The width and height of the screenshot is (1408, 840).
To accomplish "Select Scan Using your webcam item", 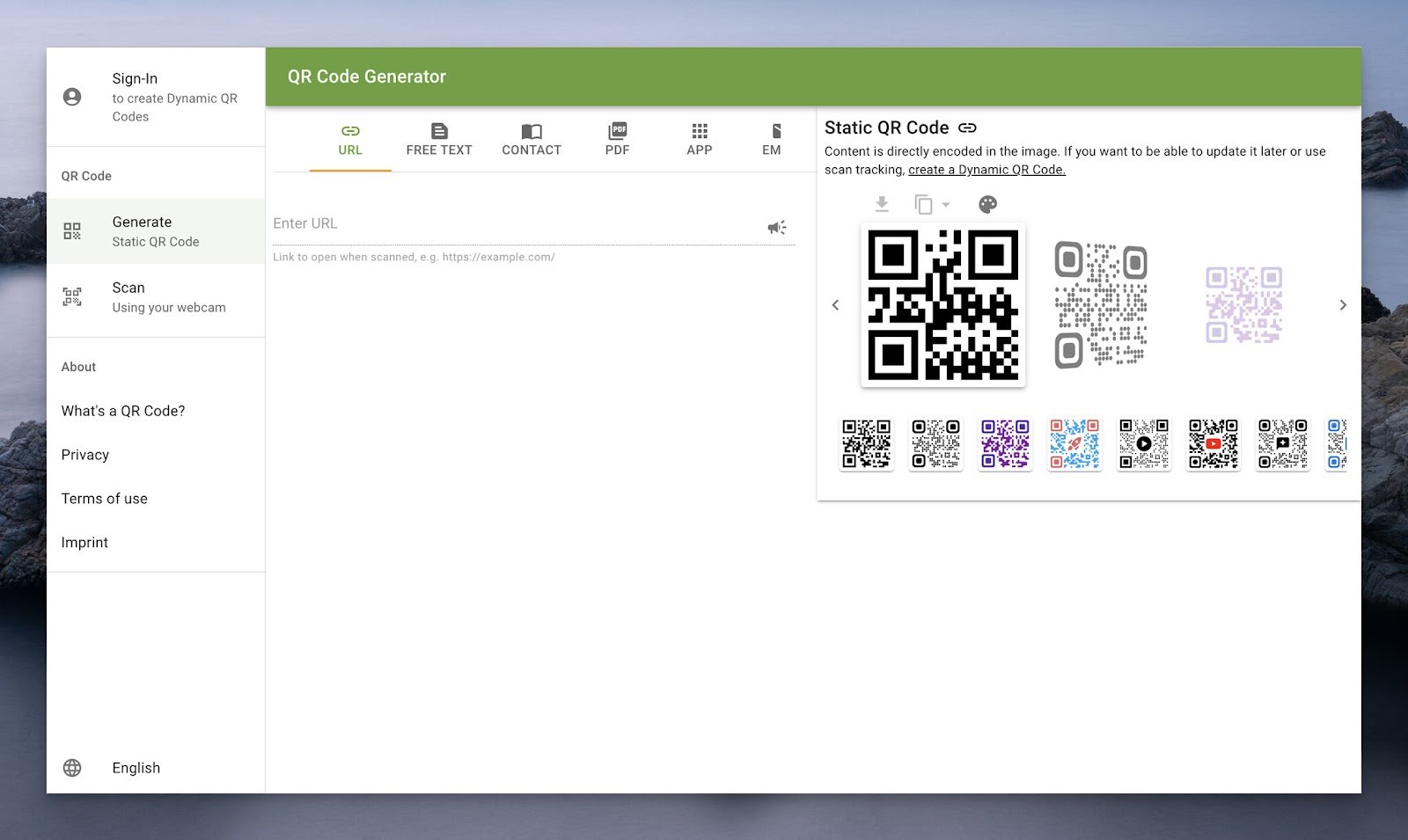I will 156,297.
